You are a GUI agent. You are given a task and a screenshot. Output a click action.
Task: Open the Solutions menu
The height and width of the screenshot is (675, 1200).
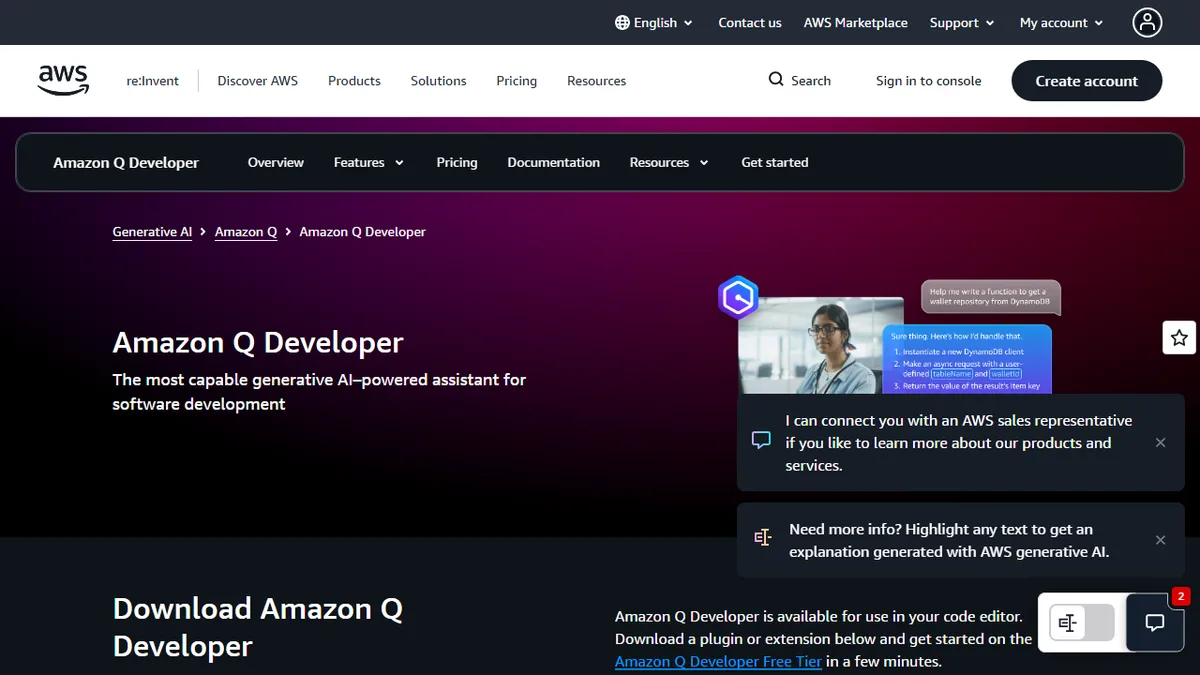438,81
